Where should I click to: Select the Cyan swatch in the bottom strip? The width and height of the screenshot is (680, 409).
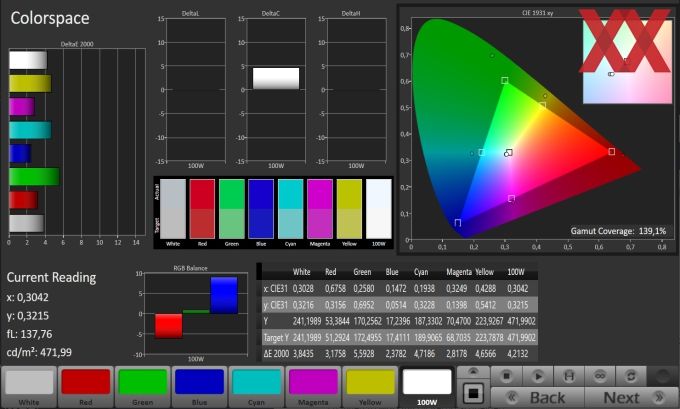pos(256,386)
